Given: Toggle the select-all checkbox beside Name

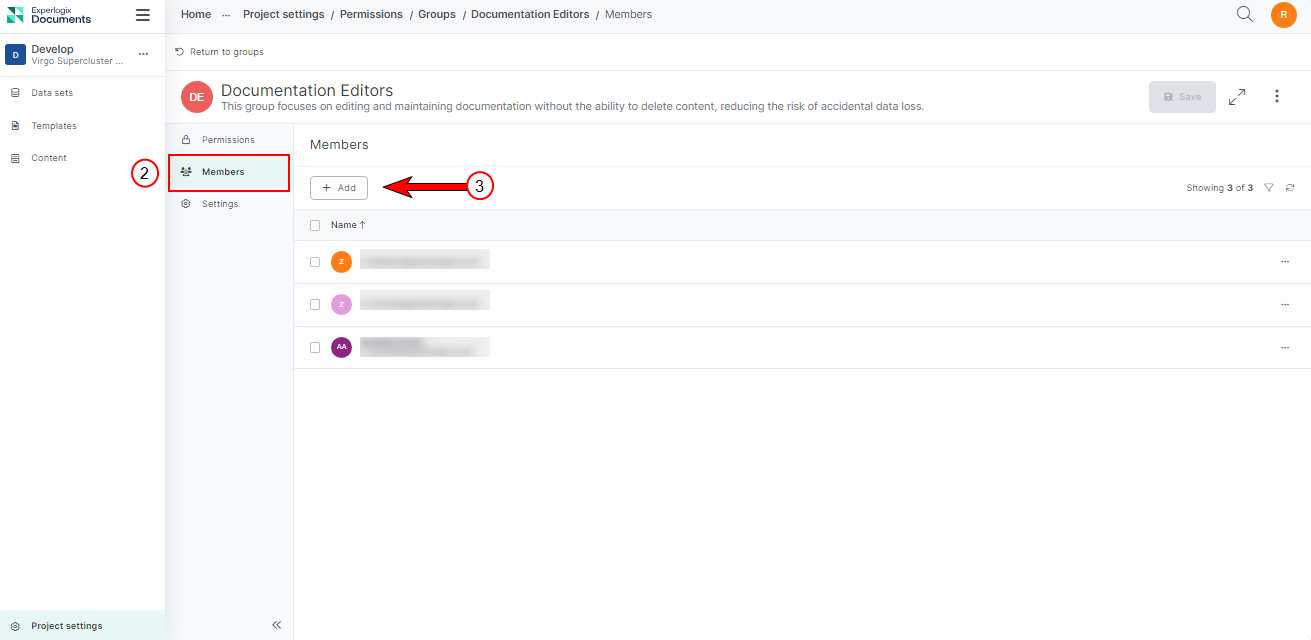Looking at the screenshot, I should (x=315, y=226).
